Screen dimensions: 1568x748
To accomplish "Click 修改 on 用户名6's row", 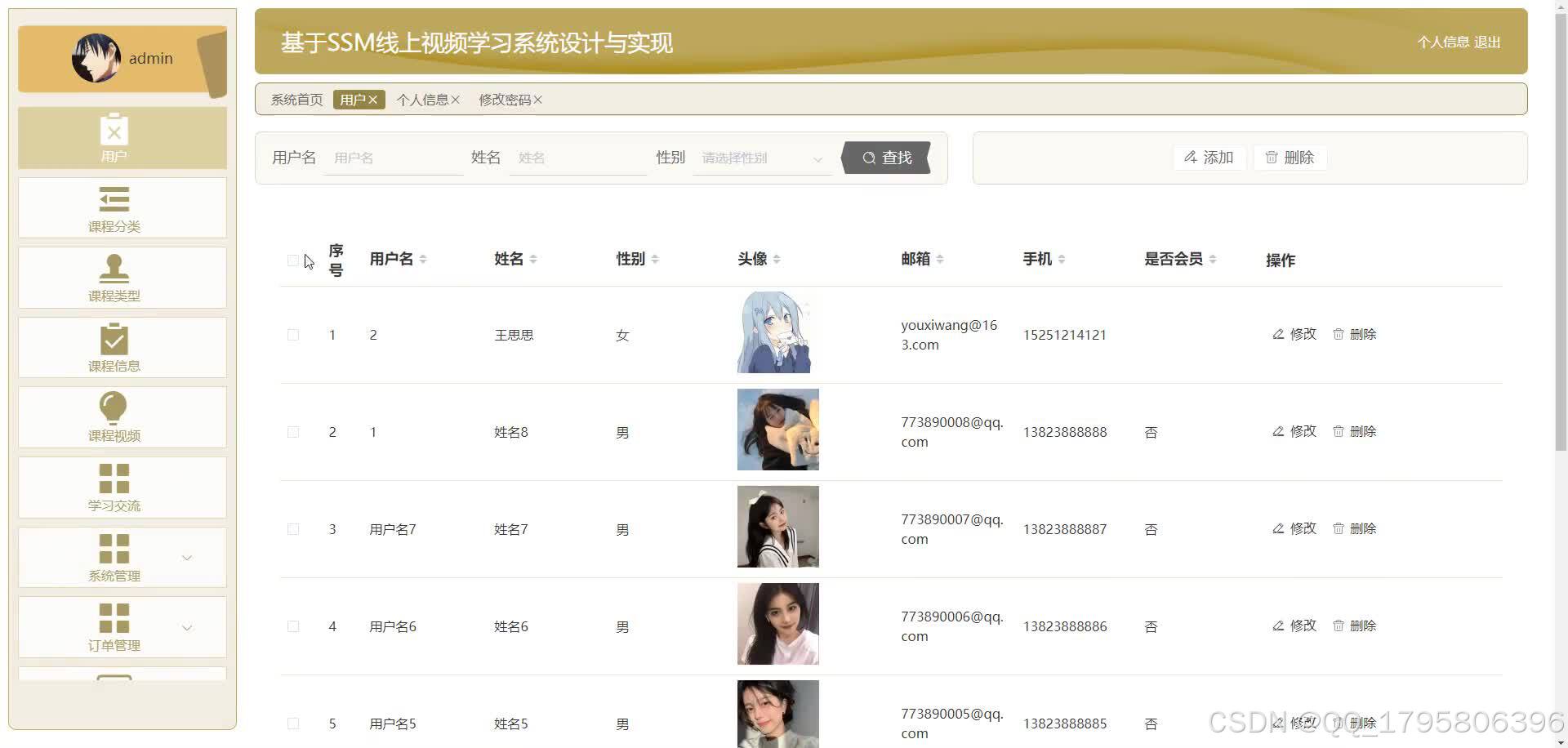I will click(1294, 626).
